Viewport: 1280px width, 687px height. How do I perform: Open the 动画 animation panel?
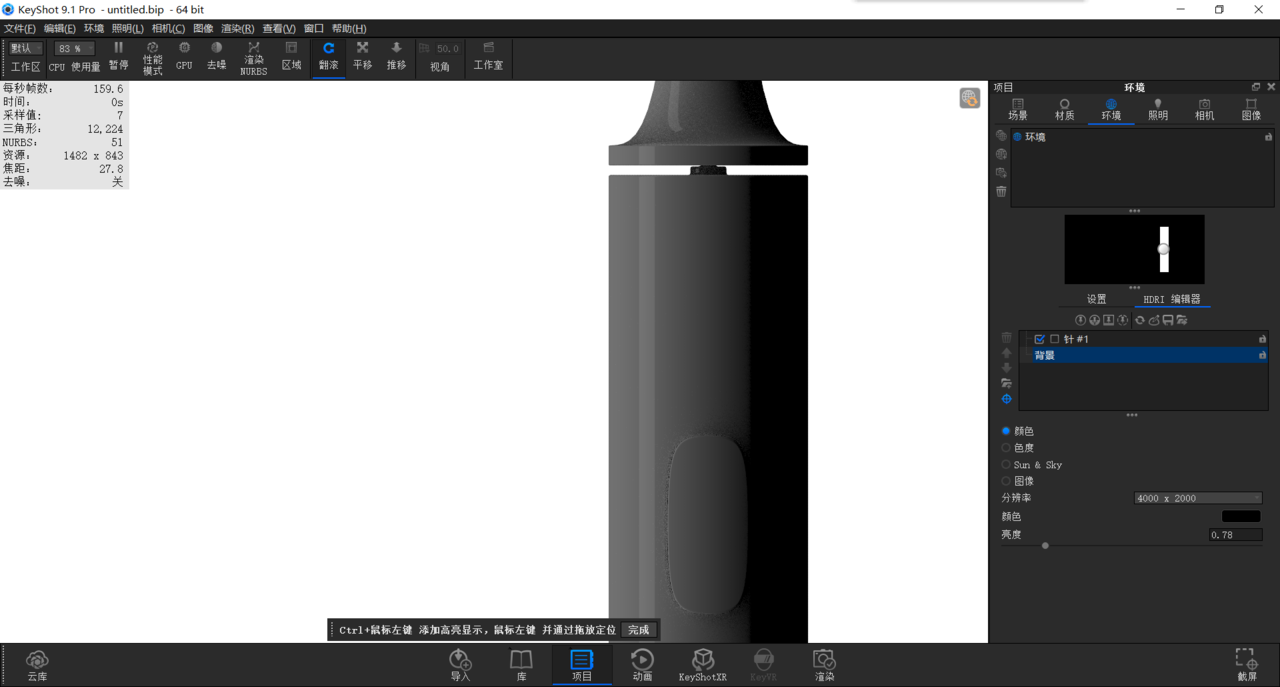[x=642, y=665]
